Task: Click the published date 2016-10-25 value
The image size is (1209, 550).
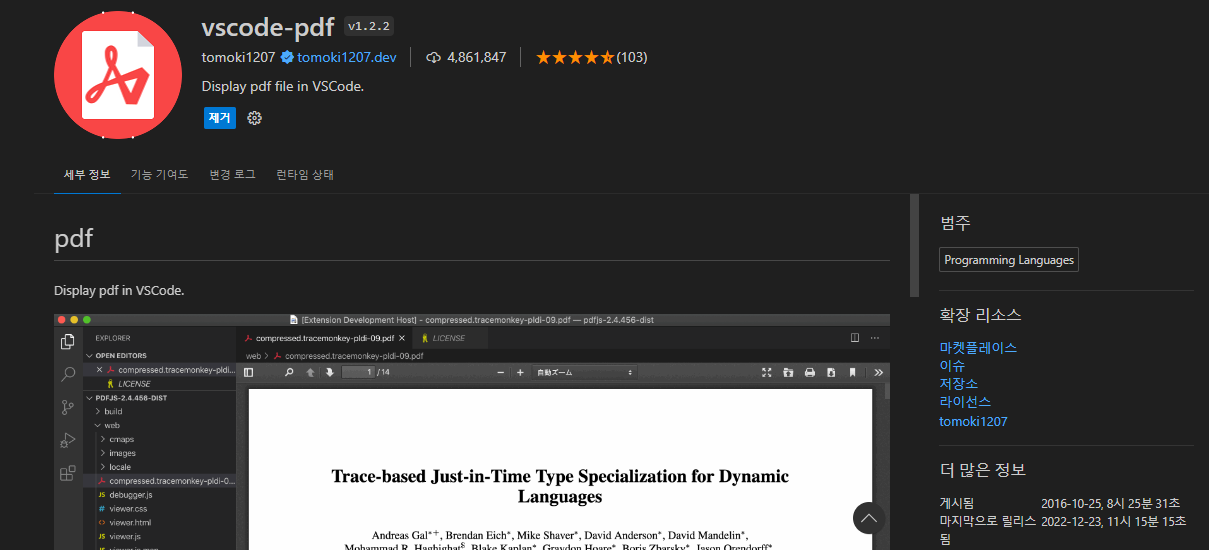Action: [x=1111, y=503]
